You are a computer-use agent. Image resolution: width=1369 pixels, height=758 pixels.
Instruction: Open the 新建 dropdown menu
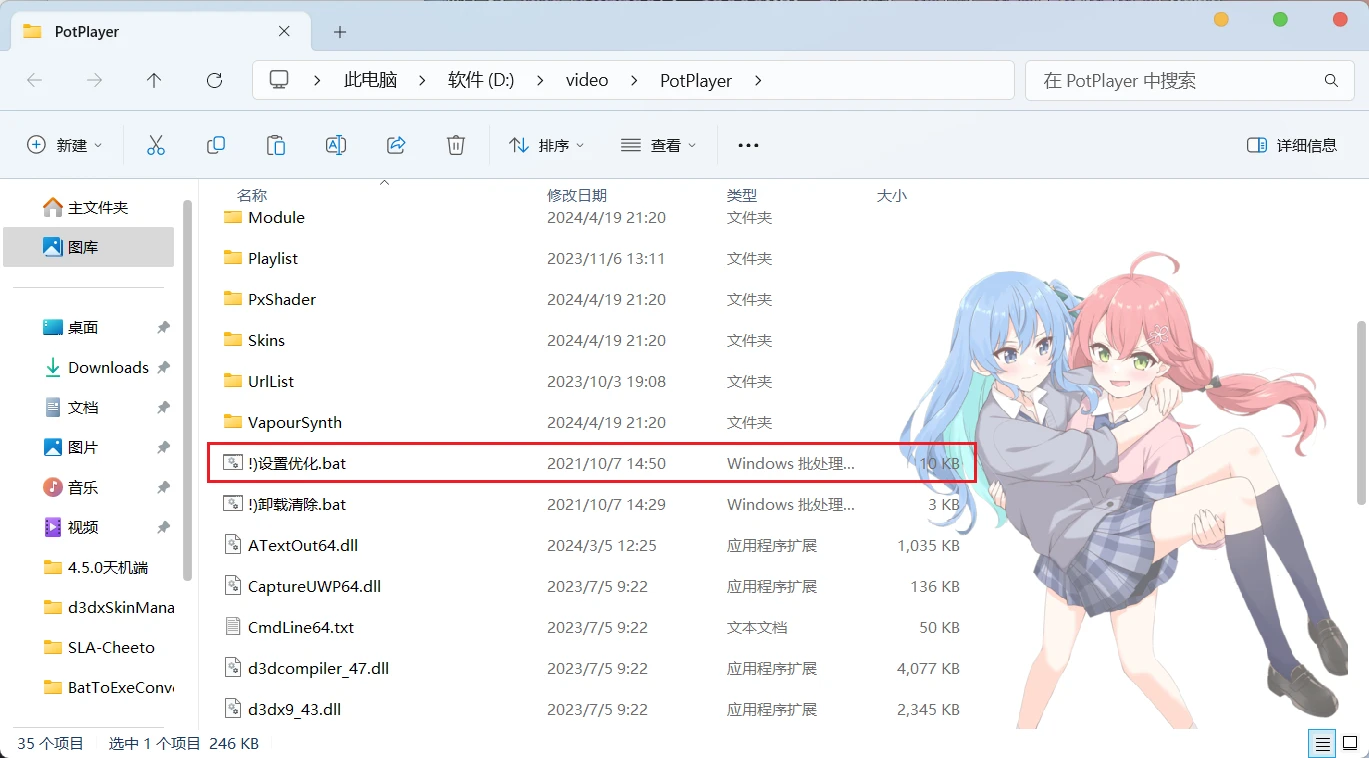pyautogui.click(x=65, y=145)
